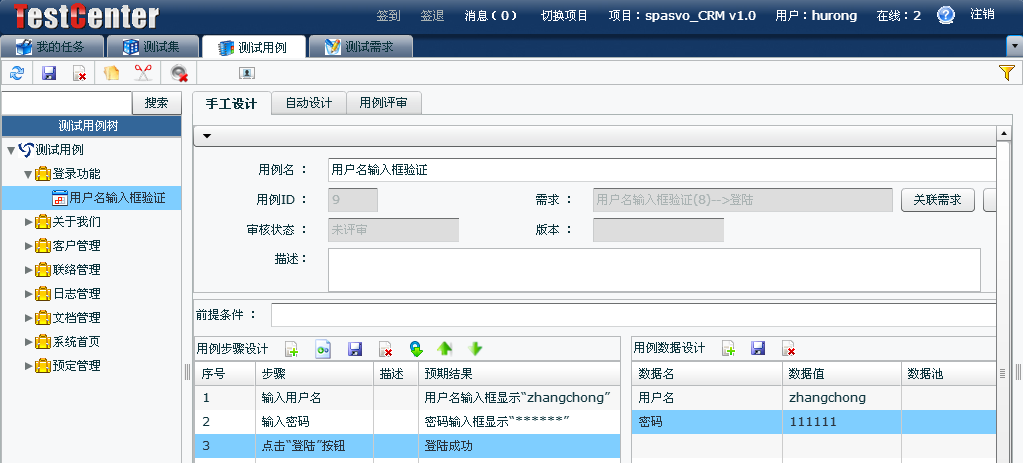Open the 测试需求 tab
Viewport: 1023px width, 463px height.
click(x=359, y=47)
